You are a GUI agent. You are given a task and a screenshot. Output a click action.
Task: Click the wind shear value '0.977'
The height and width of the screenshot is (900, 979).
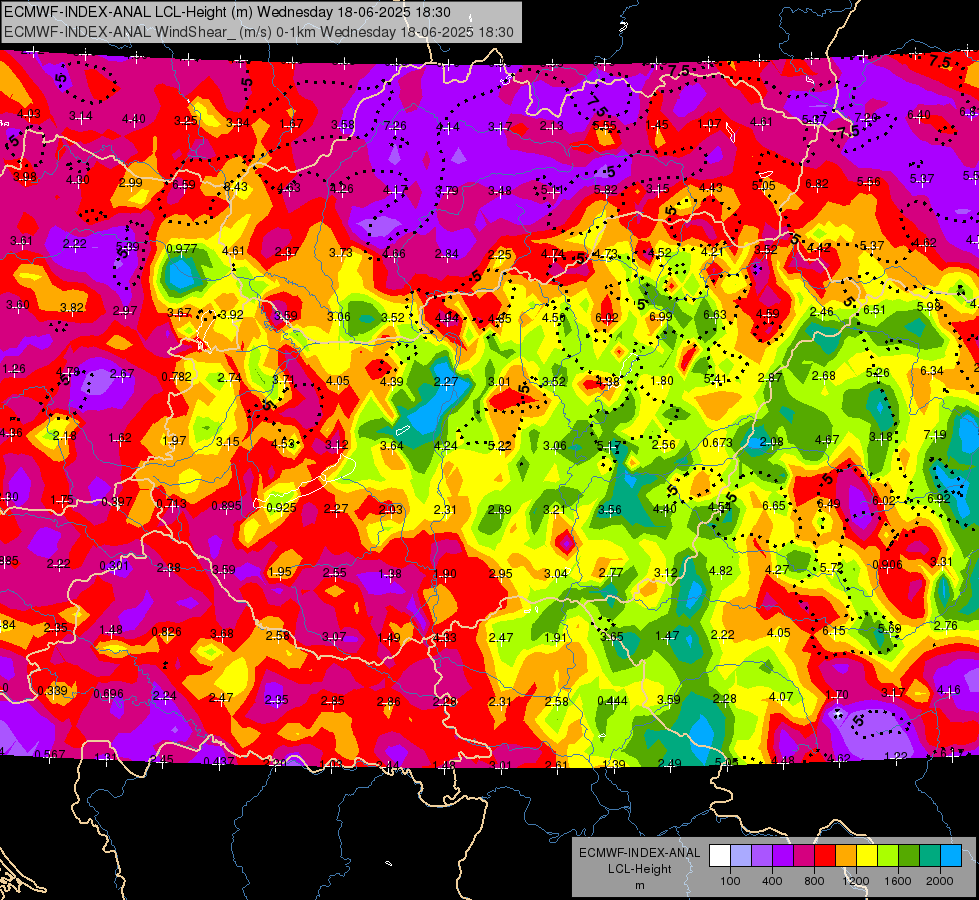coord(182,249)
